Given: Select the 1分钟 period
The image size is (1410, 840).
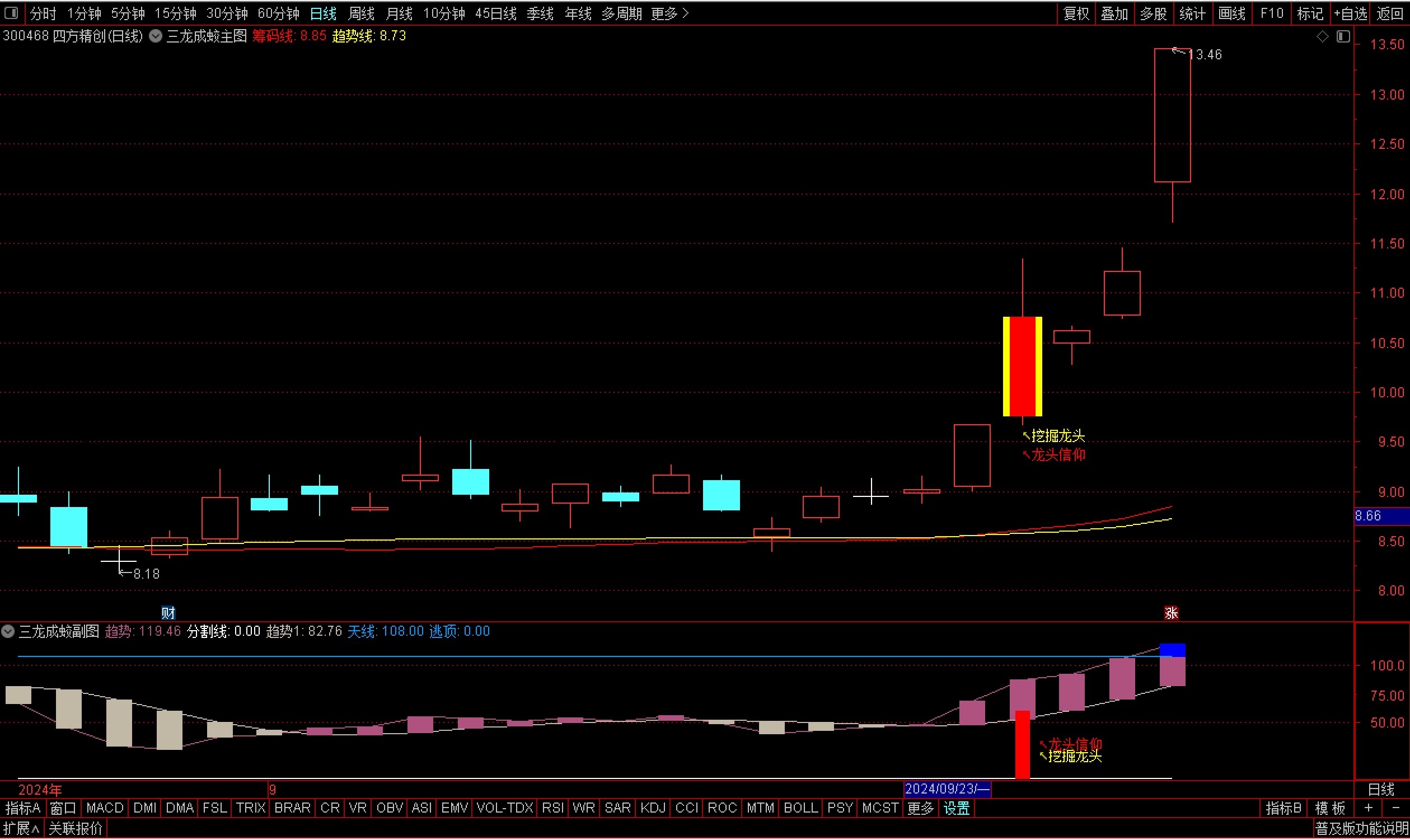Looking at the screenshot, I should coord(84,13).
